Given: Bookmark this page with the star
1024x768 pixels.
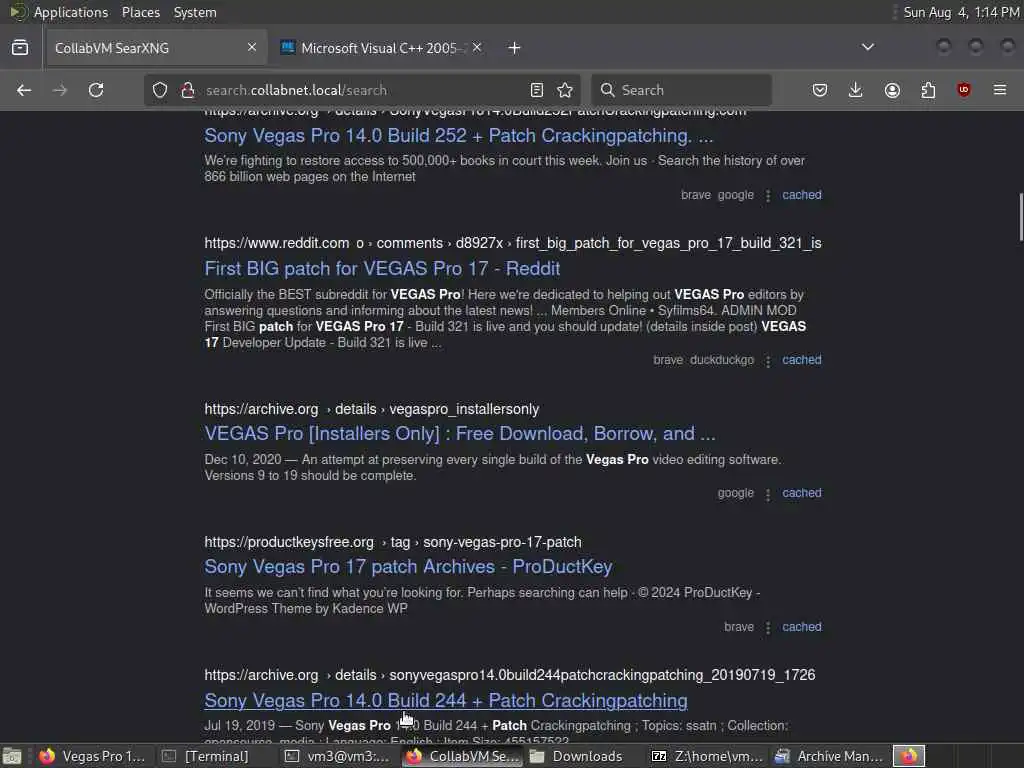Looking at the screenshot, I should (x=565, y=90).
